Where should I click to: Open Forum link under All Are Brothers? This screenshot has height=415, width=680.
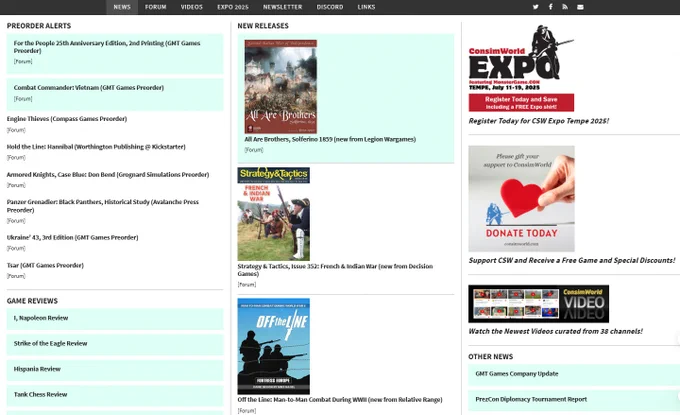click(x=254, y=150)
